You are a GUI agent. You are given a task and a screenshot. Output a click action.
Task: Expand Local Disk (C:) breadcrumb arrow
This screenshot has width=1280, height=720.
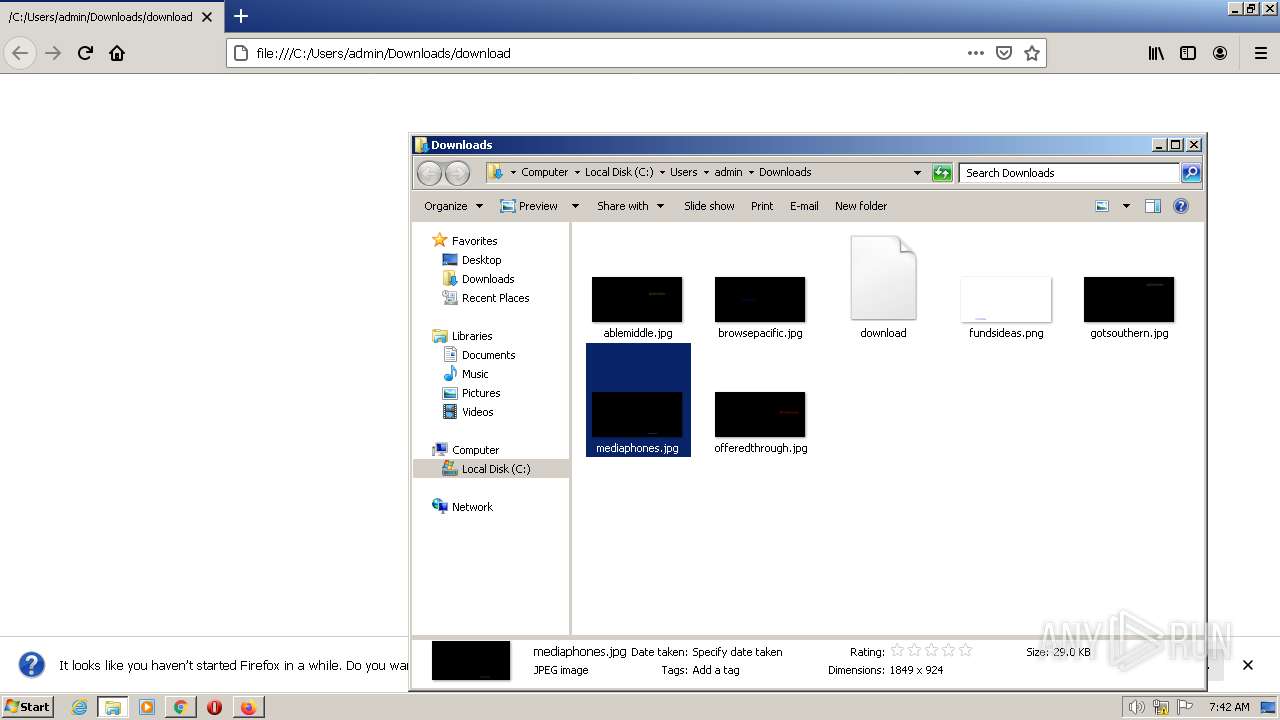[662, 173]
